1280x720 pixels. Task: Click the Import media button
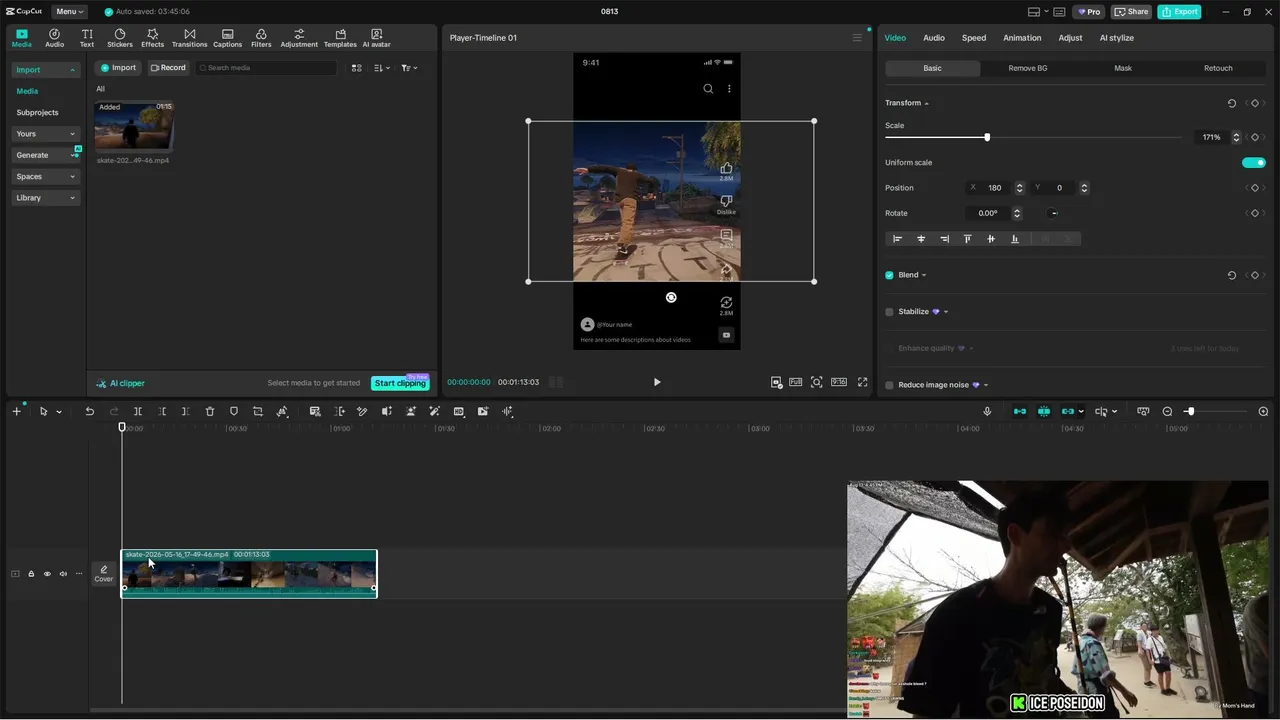point(118,68)
